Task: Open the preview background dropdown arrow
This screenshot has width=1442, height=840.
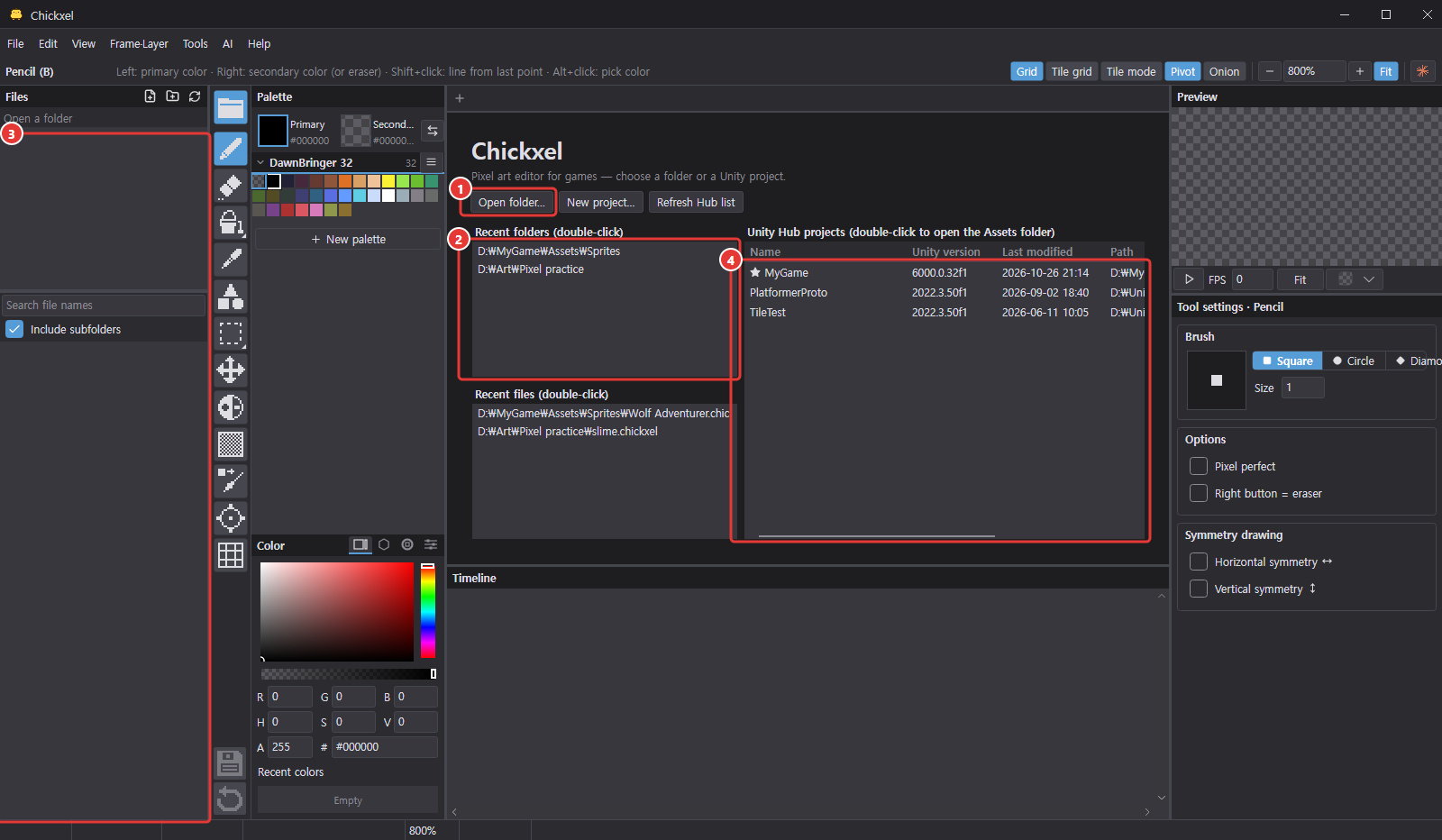Action: [1369, 279]
